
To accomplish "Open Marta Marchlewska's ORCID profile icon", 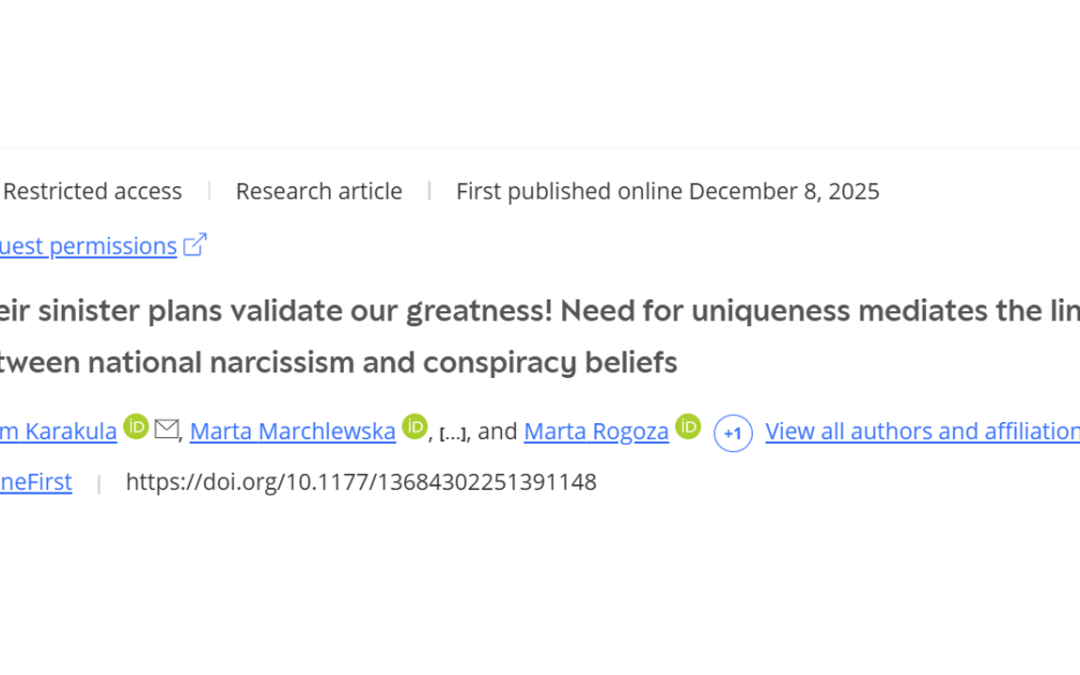I will [414, 427].
